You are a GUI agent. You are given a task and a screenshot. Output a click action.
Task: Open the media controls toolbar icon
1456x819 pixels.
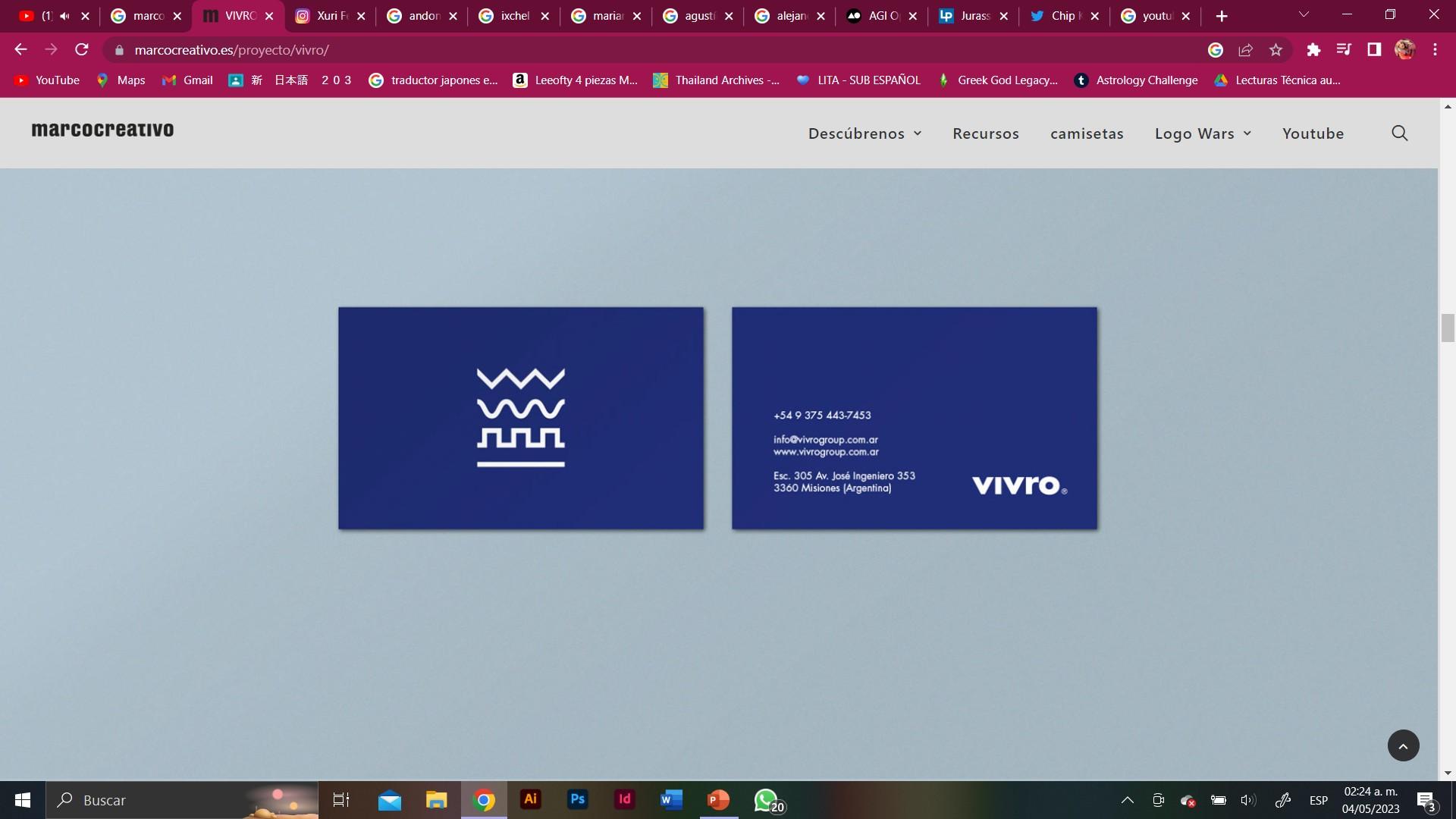(1344, 50)
